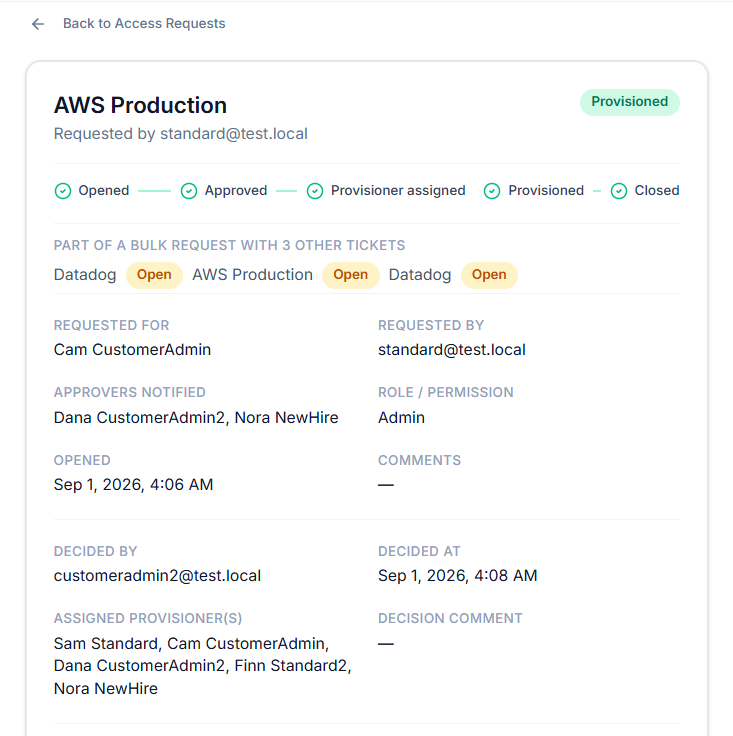Click the Comments label
The image size is (733, 736).
420,460
